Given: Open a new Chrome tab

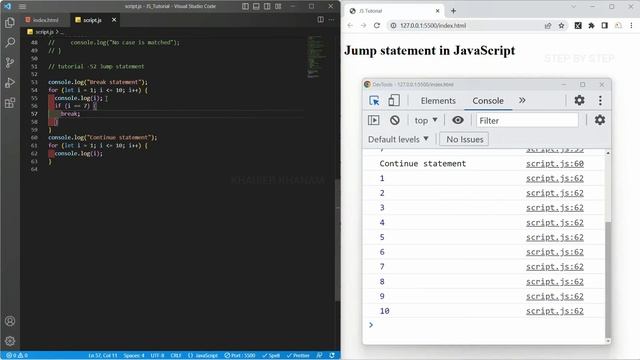Looking at the screenshot, I should 453,11.
